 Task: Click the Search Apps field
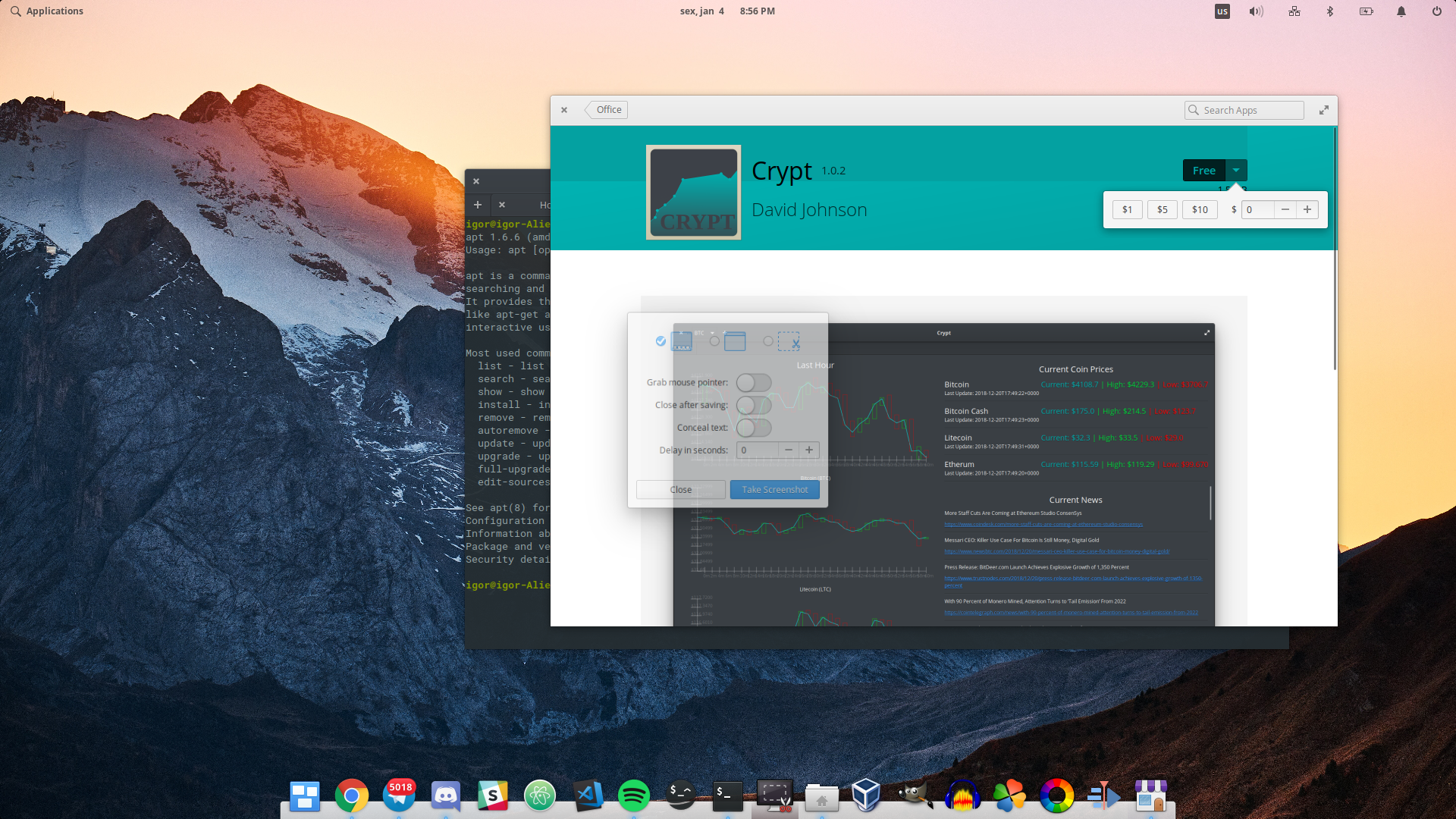pyautogui.click(x=1244, y=111)
